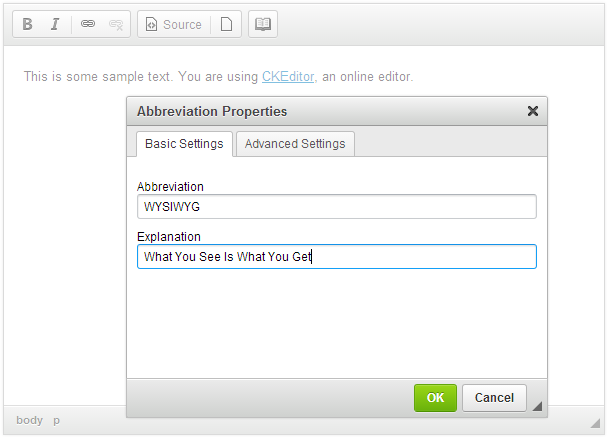
Task: Click the dialog resize handle
Action: (x=538, y=406)
